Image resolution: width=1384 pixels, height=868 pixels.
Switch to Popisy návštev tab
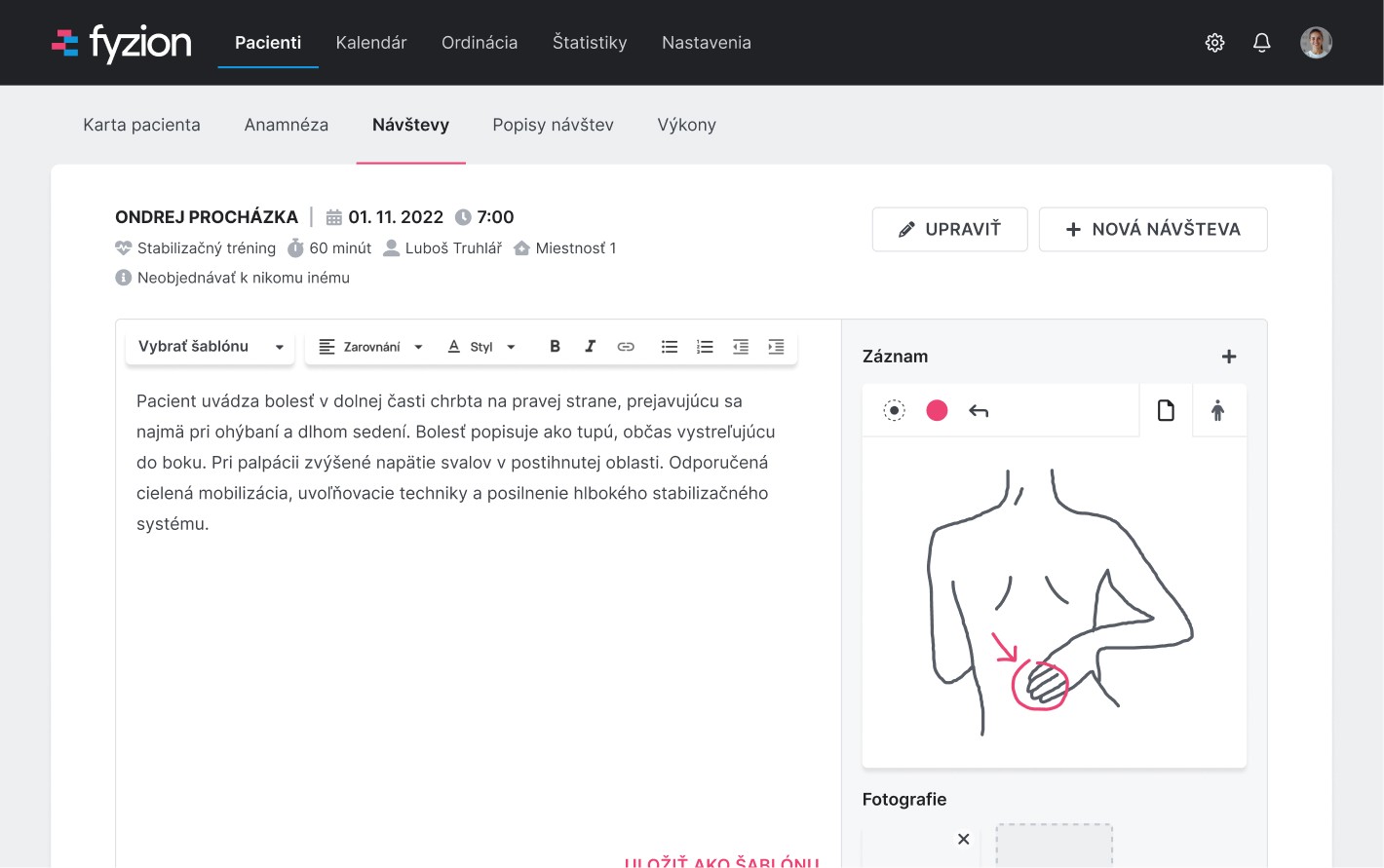pyautogui.click(x=553, y=125)
